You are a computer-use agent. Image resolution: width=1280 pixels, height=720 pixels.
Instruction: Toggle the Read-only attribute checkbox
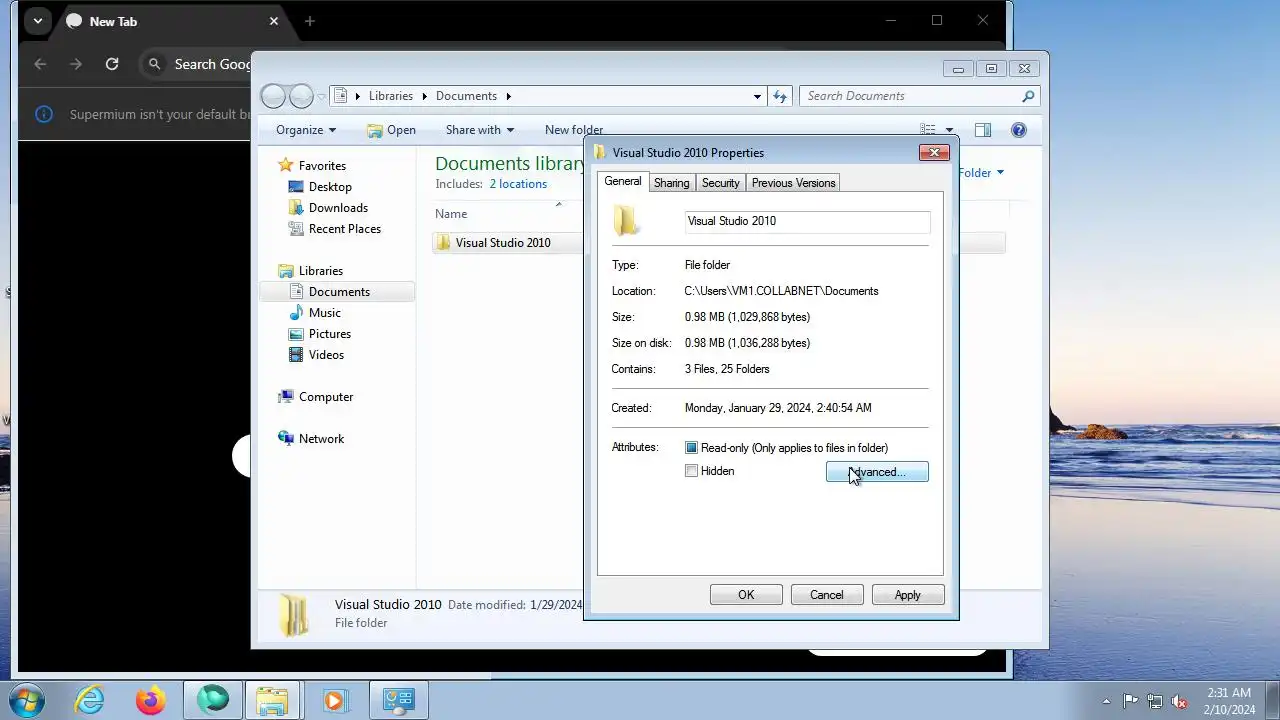[691, 448]
